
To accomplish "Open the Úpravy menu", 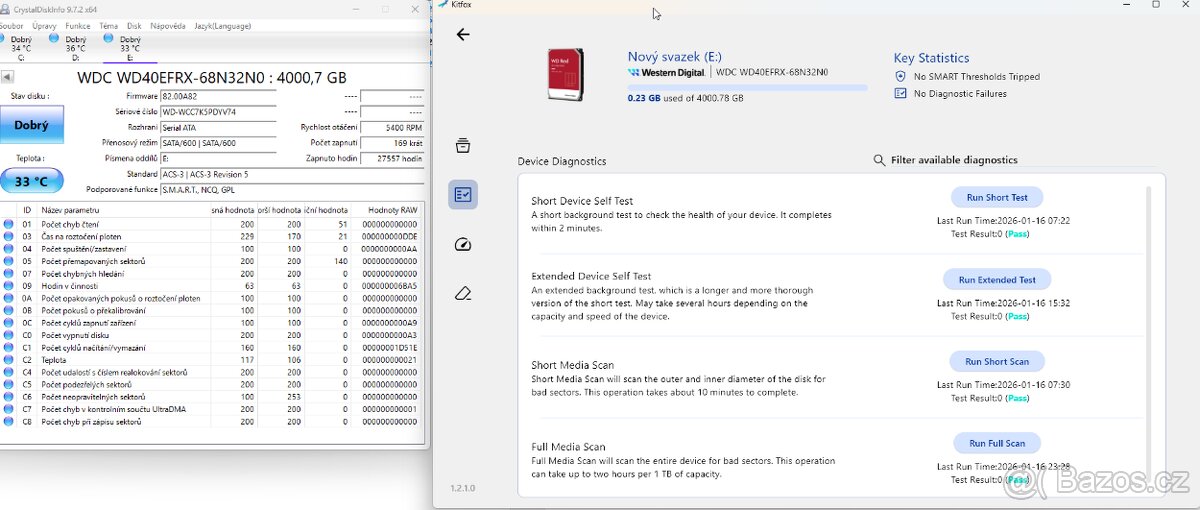I will [x=44, y=25].
